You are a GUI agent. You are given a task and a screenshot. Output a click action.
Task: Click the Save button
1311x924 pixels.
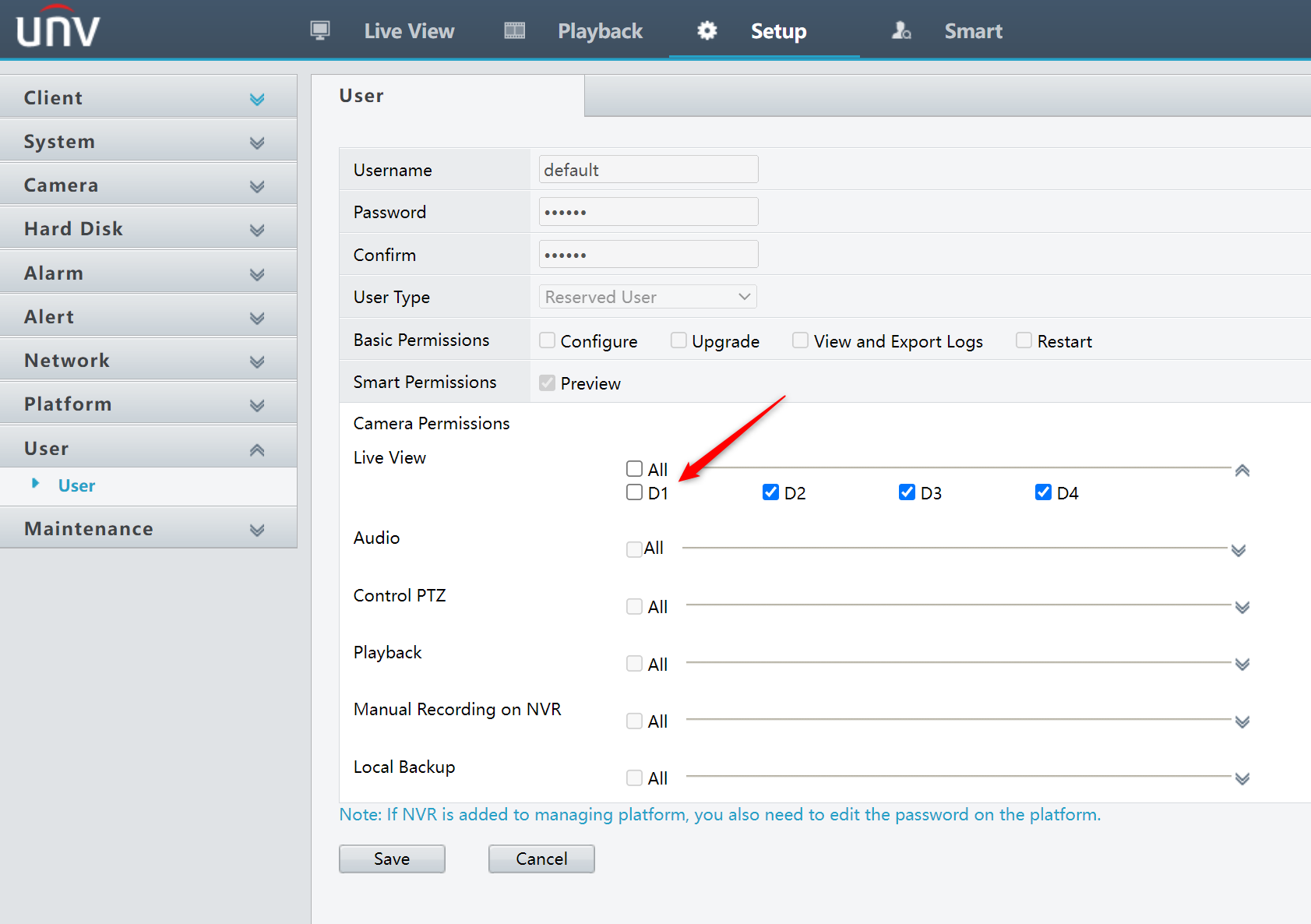click(x=392, y=859)
